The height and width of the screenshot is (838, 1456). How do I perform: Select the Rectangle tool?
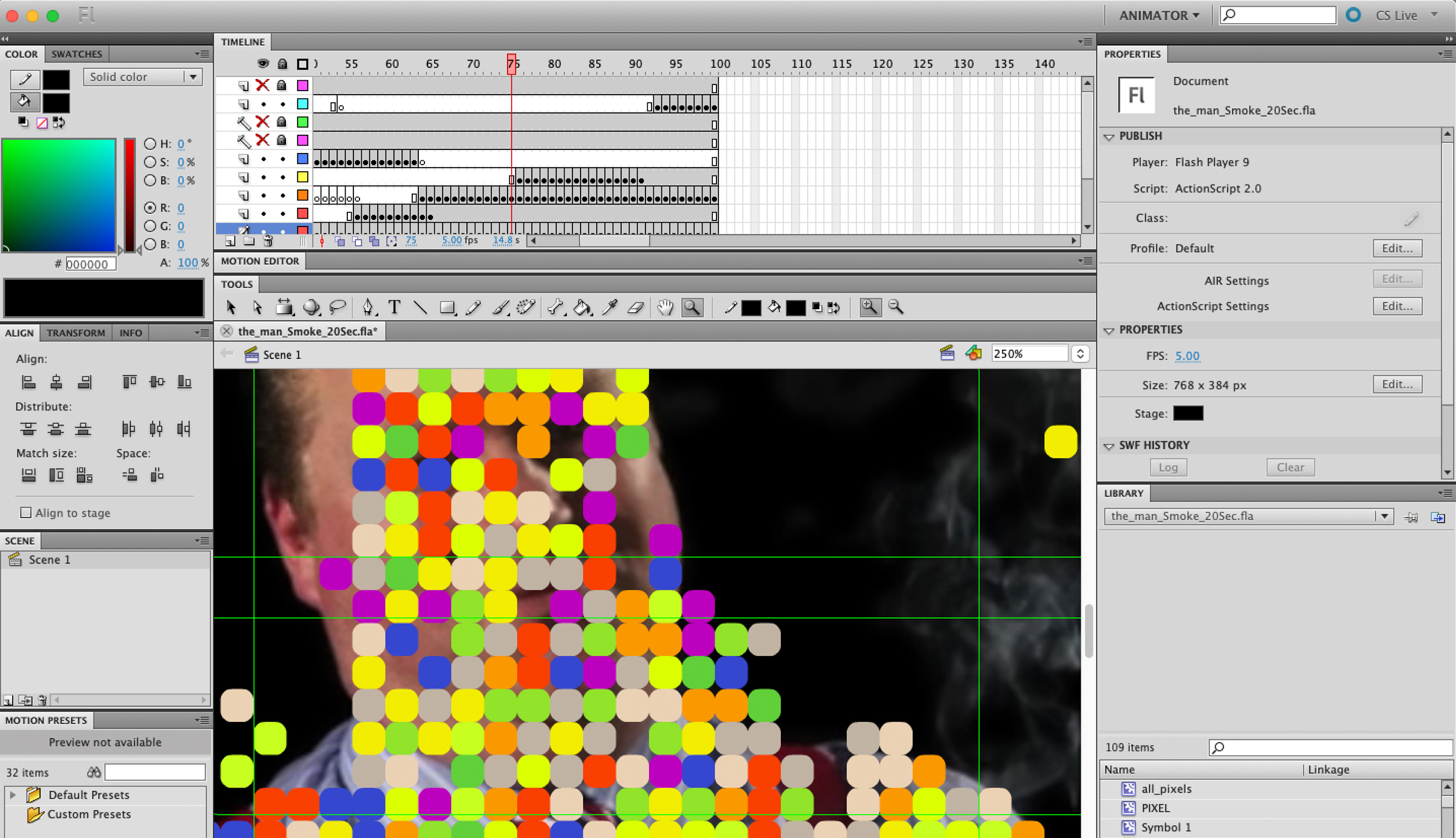[447, 307]
